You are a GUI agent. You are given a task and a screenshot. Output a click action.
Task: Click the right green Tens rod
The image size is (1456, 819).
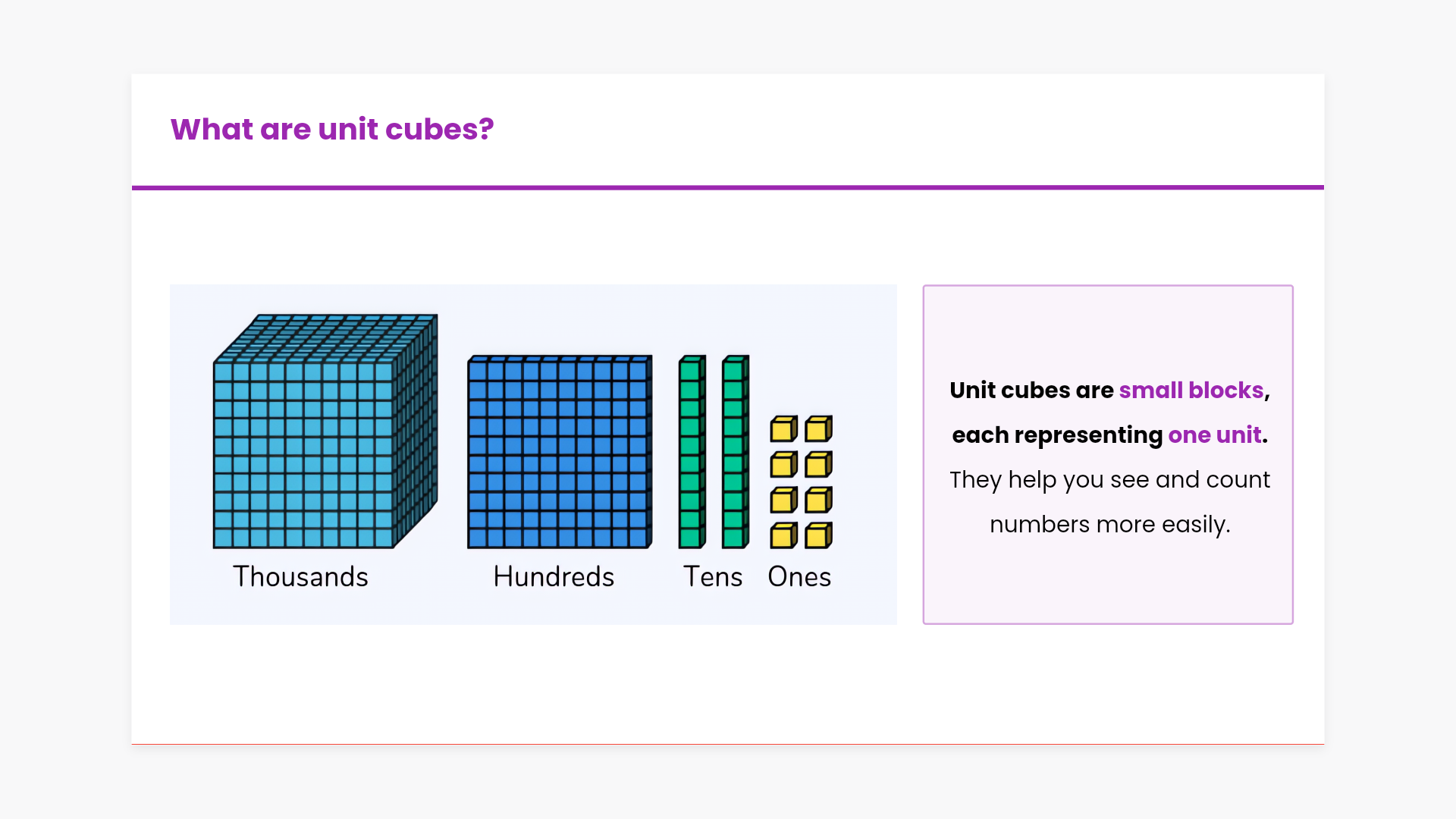coord(734,452)
